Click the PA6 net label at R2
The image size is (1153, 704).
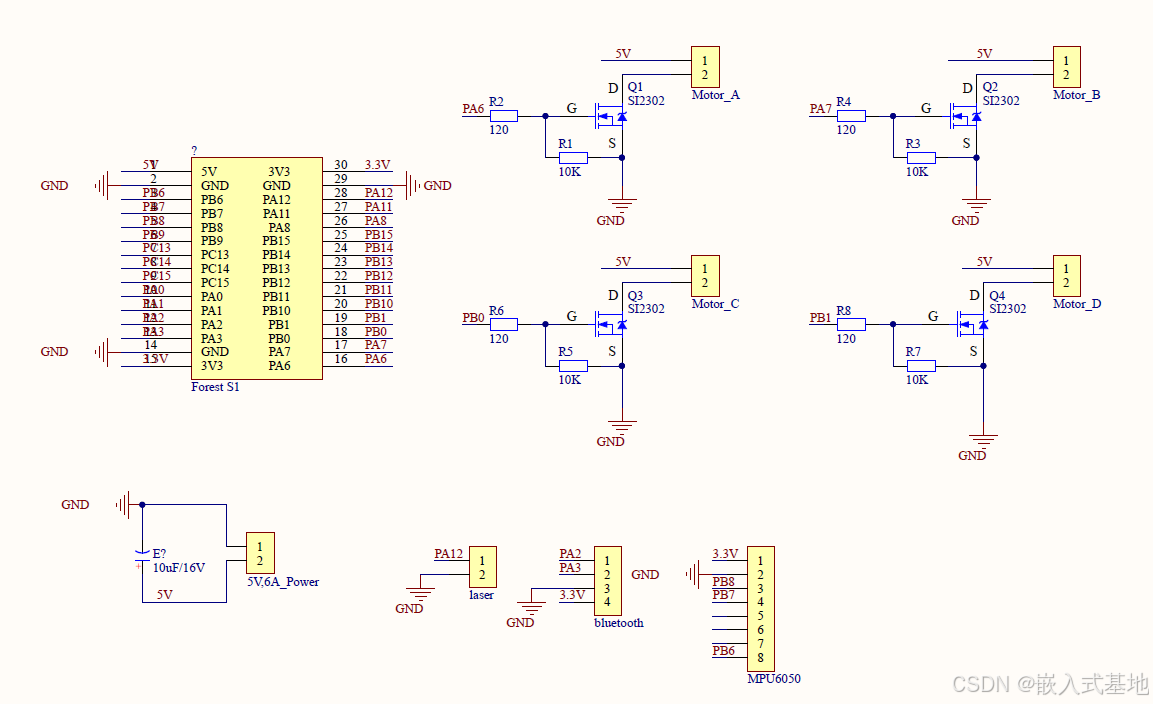[x=473, y=109]
